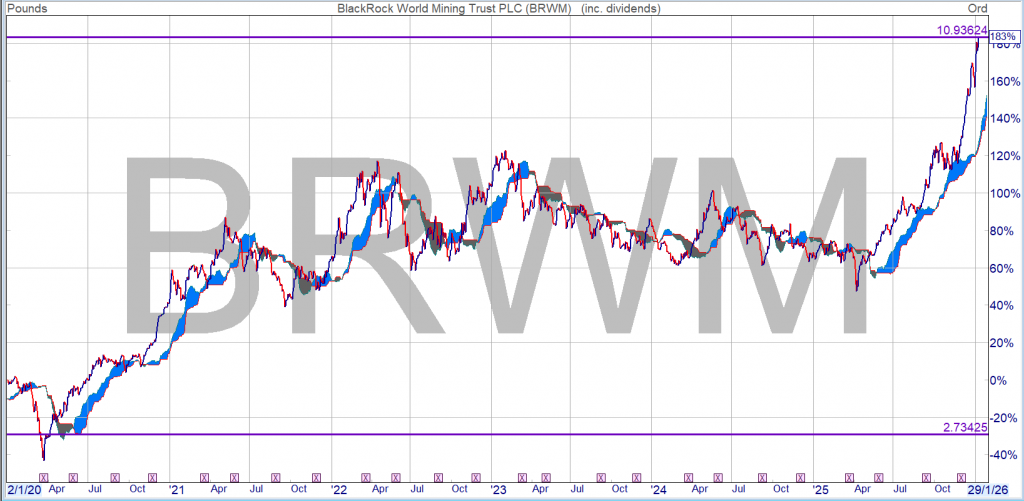Click the X marker between Jul and Oct 2020
The image size is (1024, 501).
point(113,478)
